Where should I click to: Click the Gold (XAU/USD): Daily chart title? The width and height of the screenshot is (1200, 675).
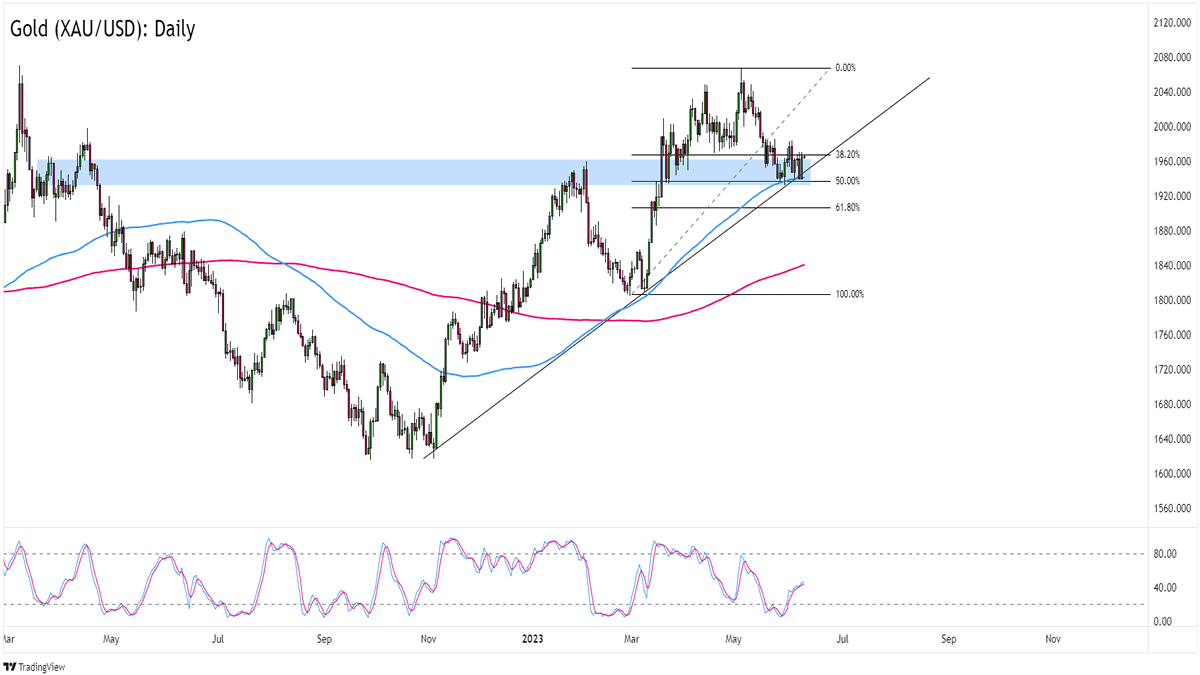tap(102, 29)
